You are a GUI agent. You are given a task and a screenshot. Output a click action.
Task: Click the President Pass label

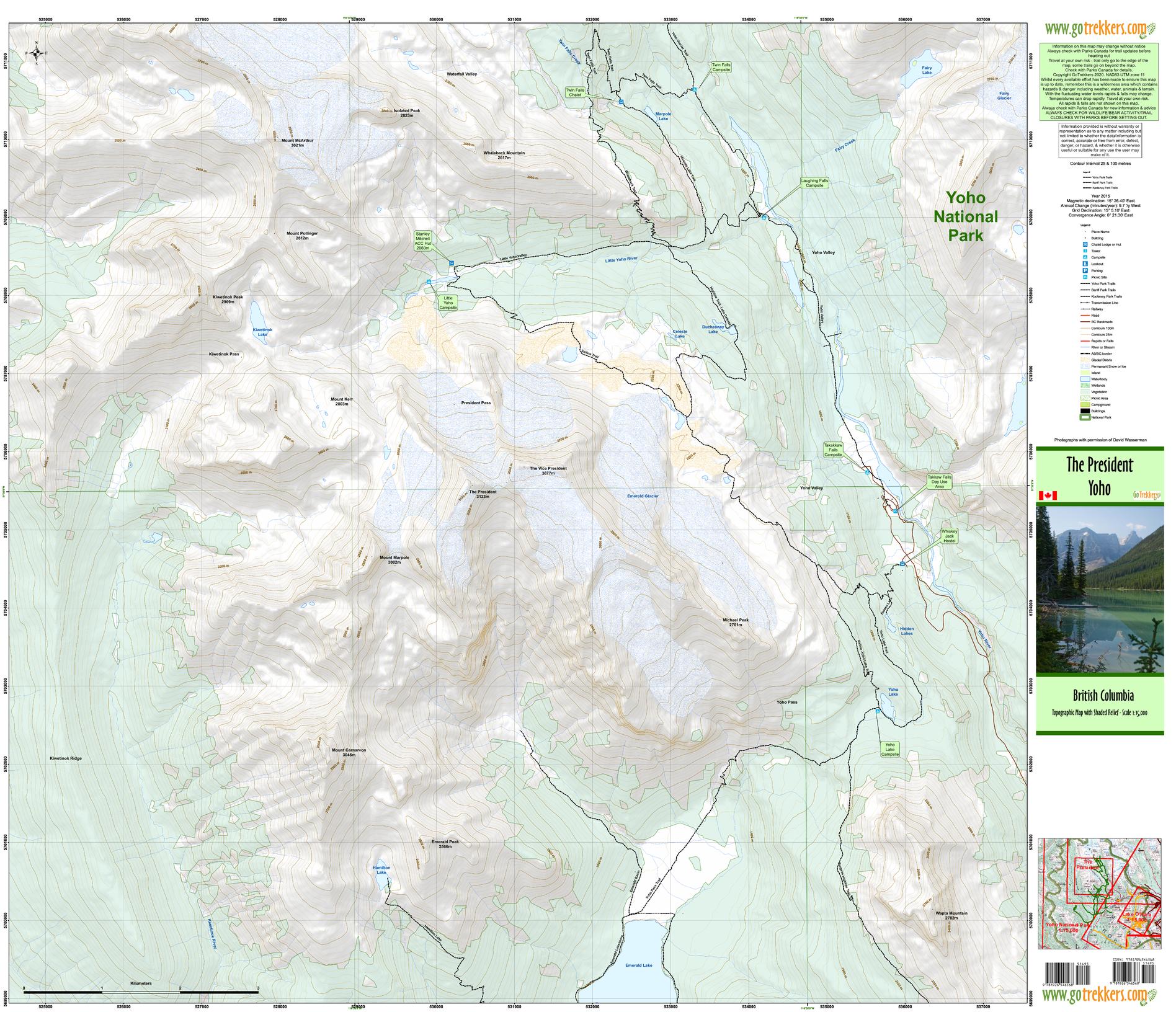[x=476, y=403]
